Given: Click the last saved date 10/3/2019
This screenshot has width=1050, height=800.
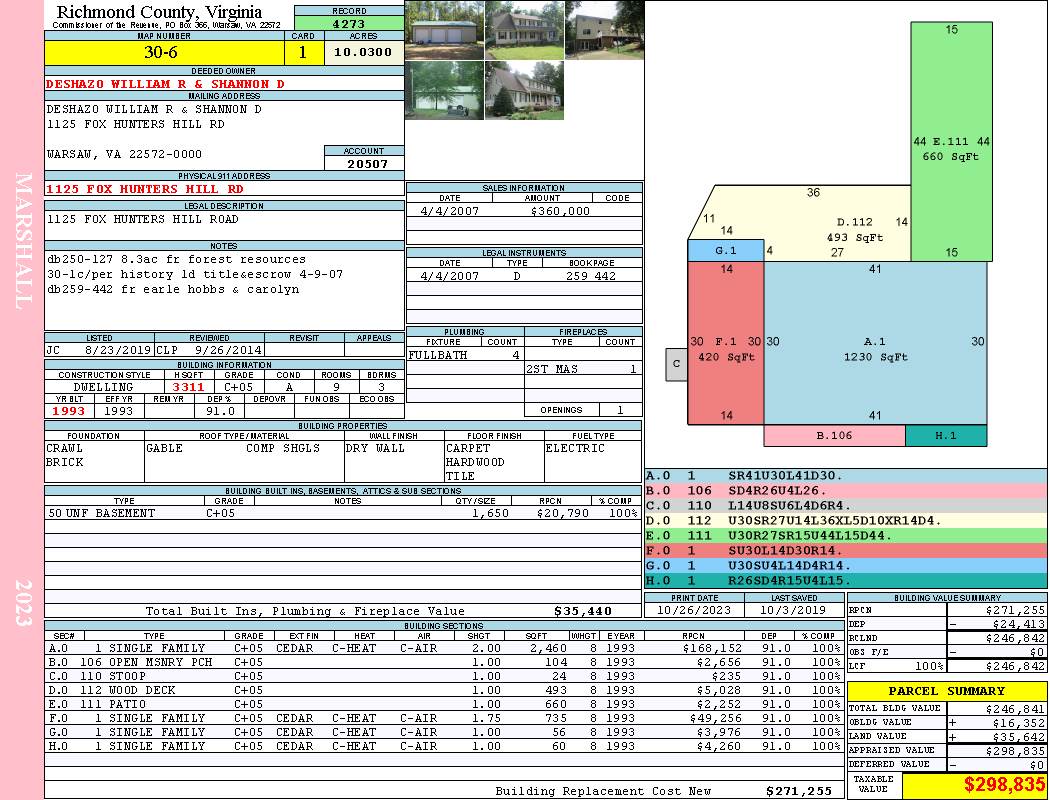Looking at the screenshot, I should coord(793,610).
